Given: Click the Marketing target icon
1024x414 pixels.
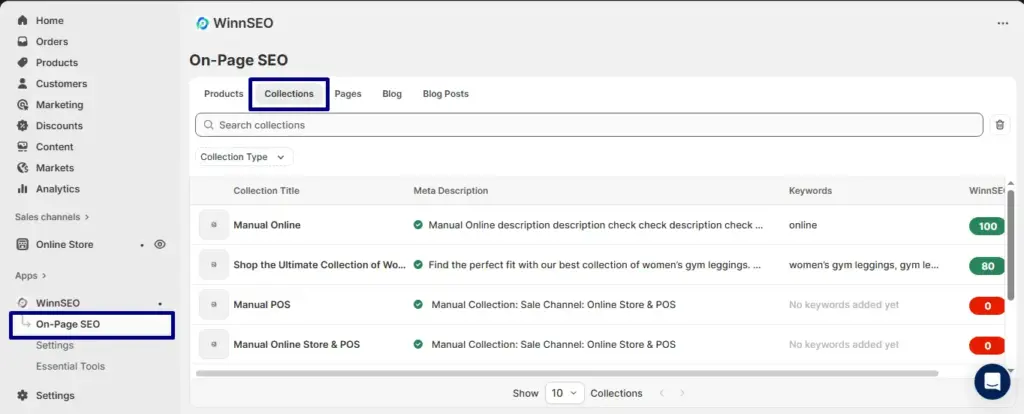Looking at the screenshot, I should click(23, 104).
